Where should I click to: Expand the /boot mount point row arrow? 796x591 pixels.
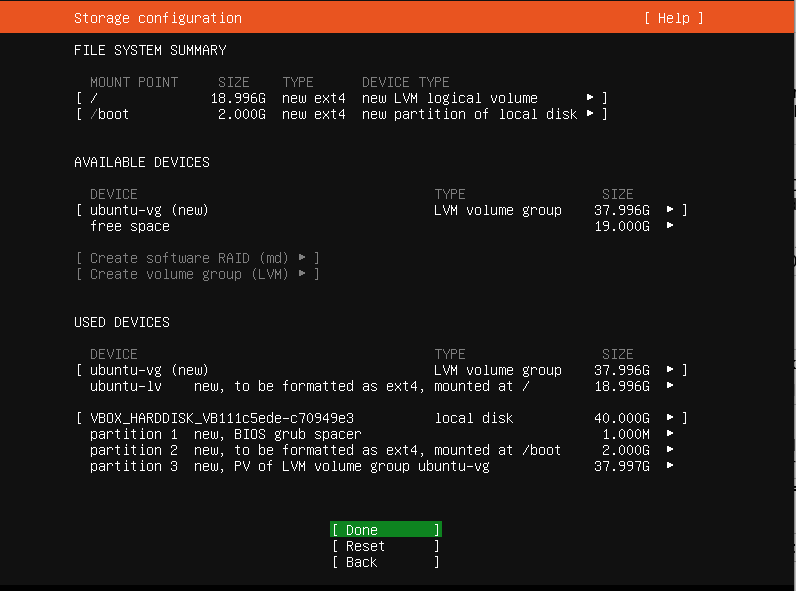[x=590, y=114]
